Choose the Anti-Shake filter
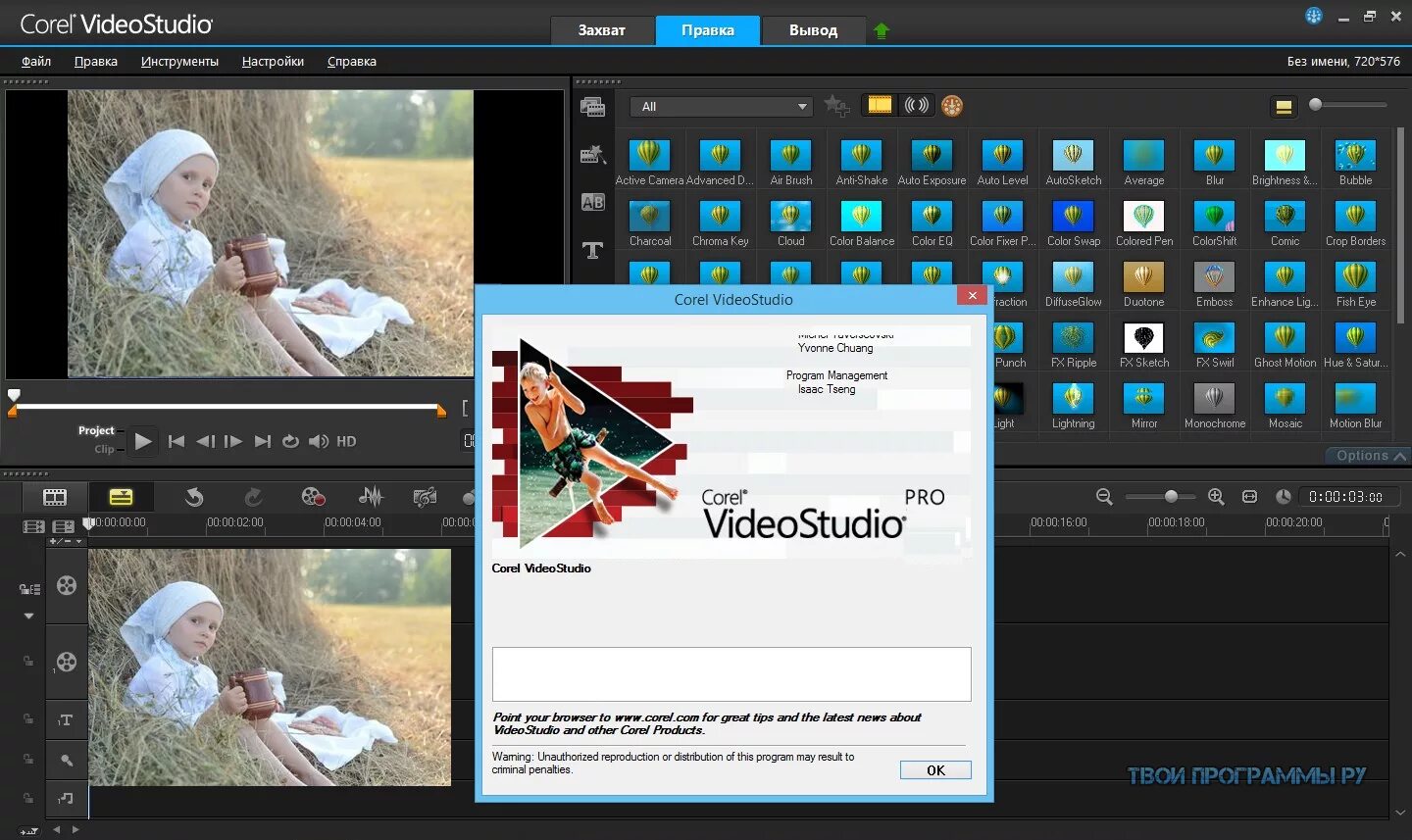Image resolution: width=1412 pixels, height=840 pixels. 862,163
